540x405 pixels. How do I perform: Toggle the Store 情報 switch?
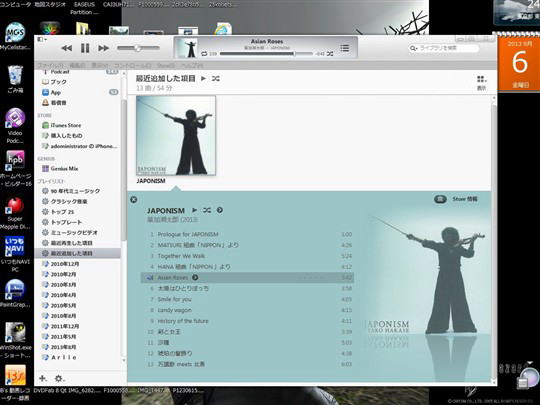click(x=440, y=199)
